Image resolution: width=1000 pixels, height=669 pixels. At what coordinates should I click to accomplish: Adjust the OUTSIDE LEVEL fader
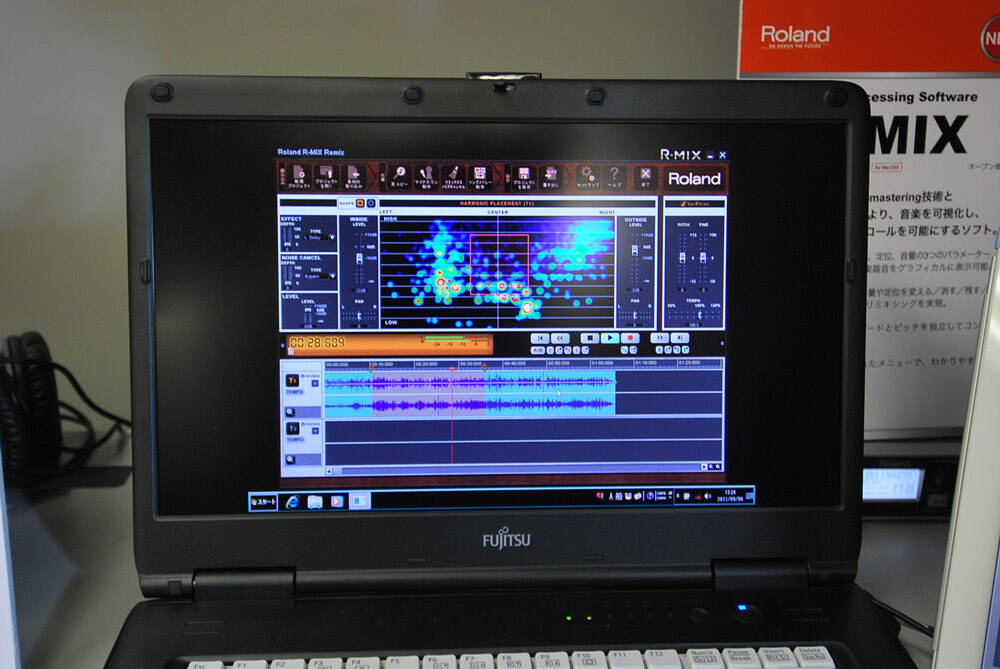[x=635, y=251]
